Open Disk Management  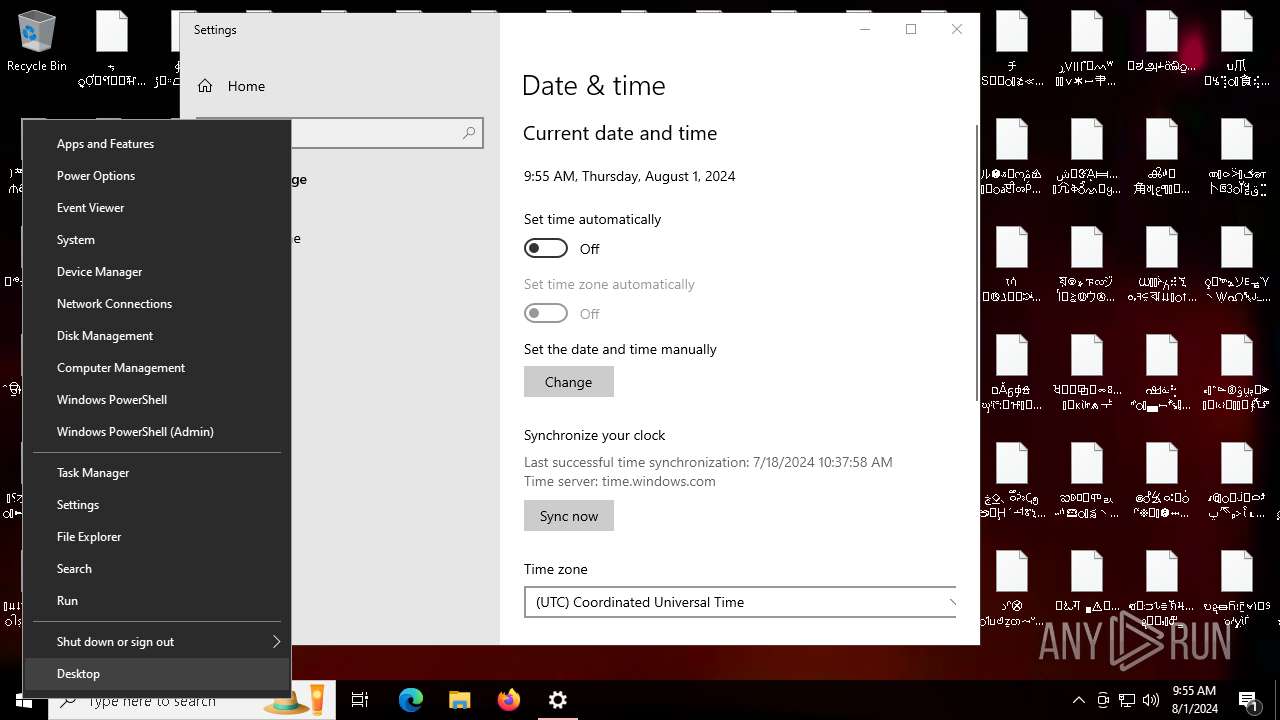tap(157, 336)
